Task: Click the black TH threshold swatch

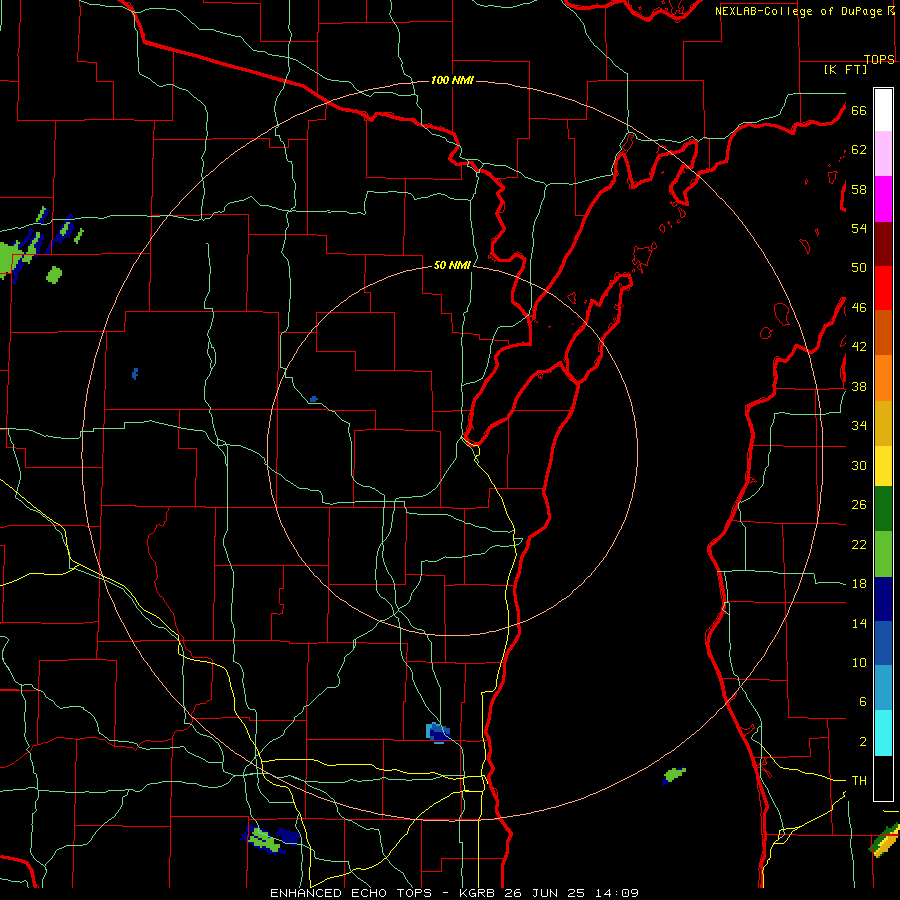Action: click(x=883, y=778)
